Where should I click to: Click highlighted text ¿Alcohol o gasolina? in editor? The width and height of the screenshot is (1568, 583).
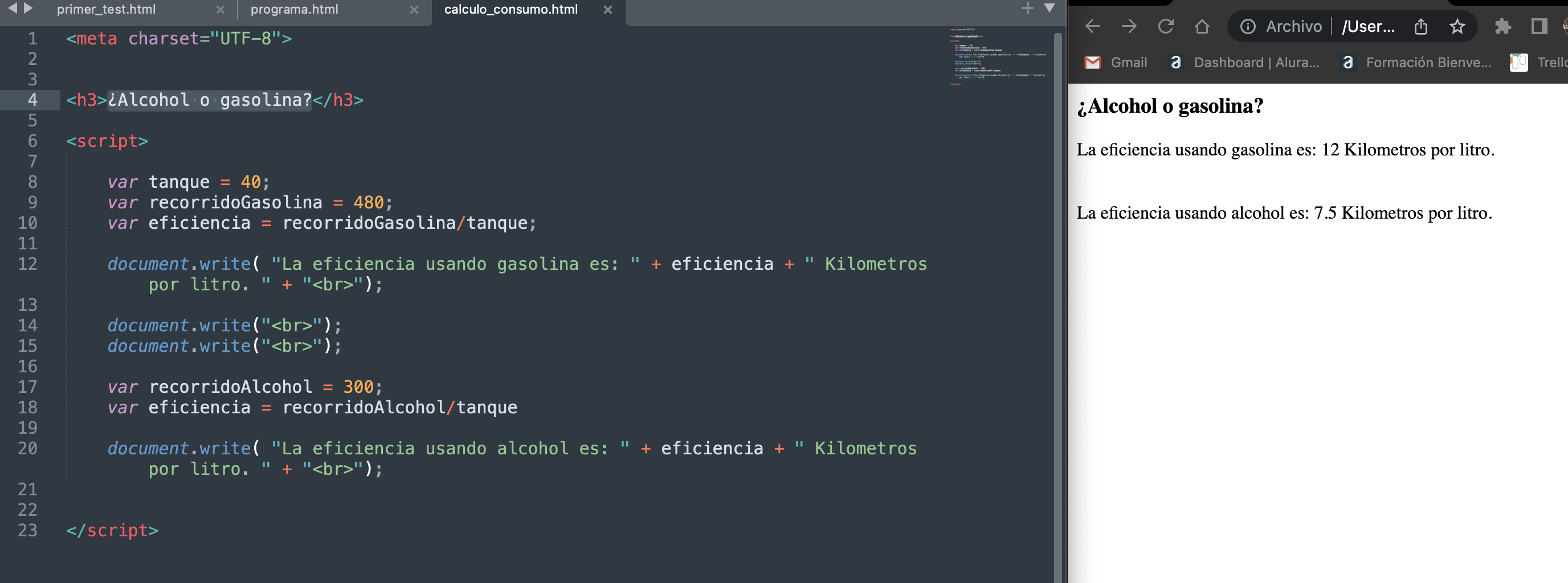pyautogui.click(x=210, y=100)
